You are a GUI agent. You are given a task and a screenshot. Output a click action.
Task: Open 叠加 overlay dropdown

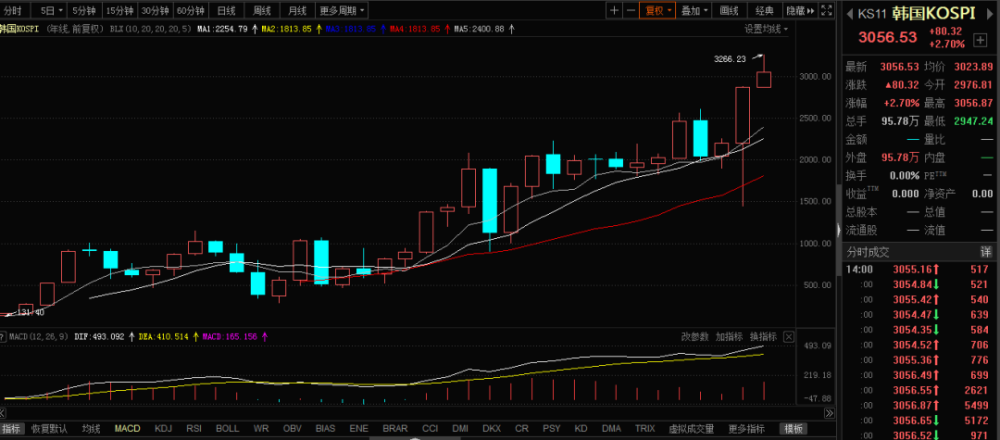pos(694,11)
